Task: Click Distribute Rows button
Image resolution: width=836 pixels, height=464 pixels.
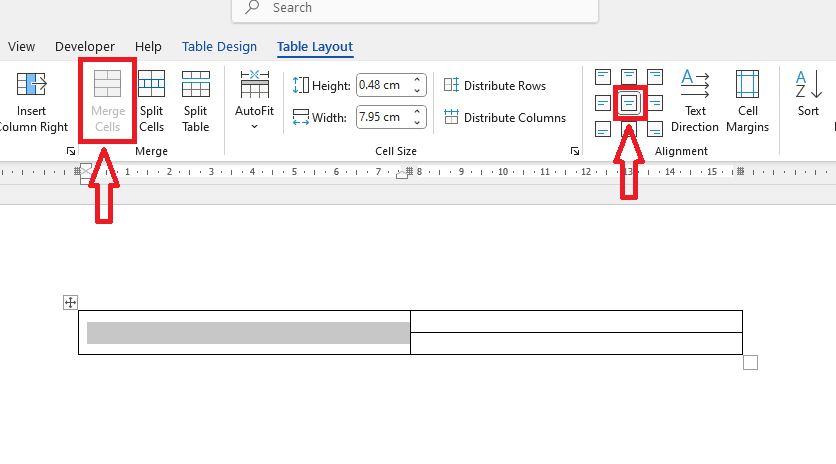Action: [494, 86]
